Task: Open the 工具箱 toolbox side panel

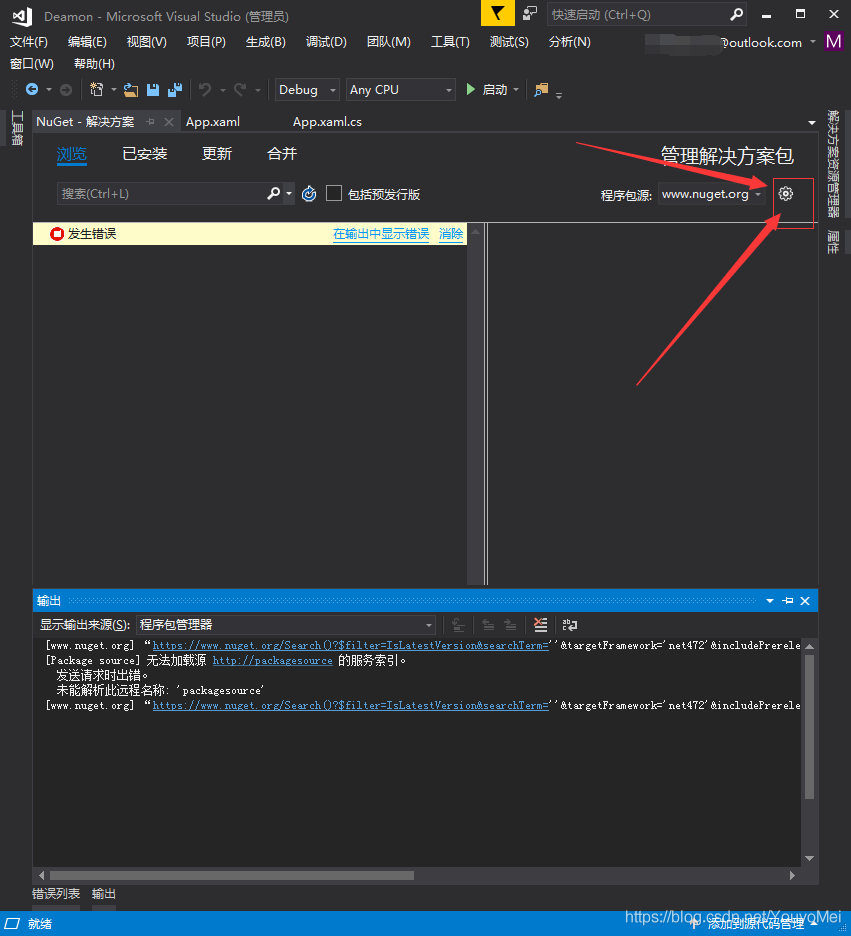Action: 17,127
